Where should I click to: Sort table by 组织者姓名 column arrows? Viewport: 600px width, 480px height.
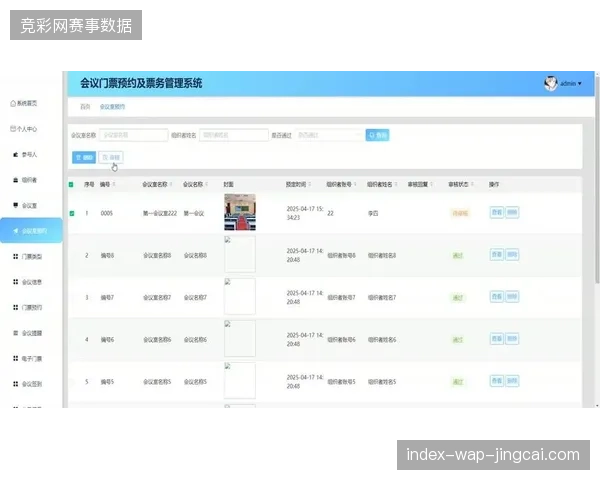[x=396, y=184]
